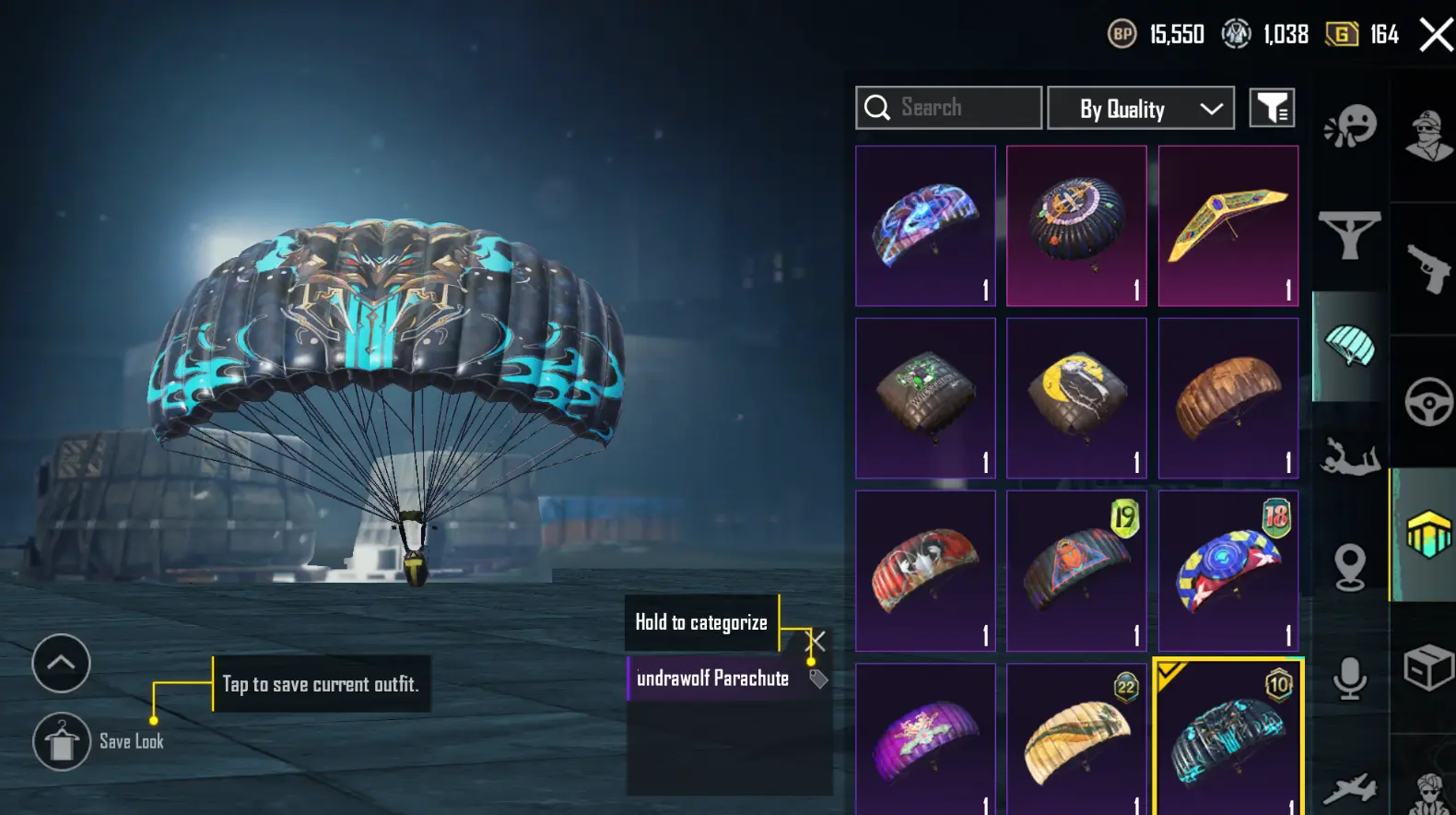Open the filter options button

(x=1272, y=108)
